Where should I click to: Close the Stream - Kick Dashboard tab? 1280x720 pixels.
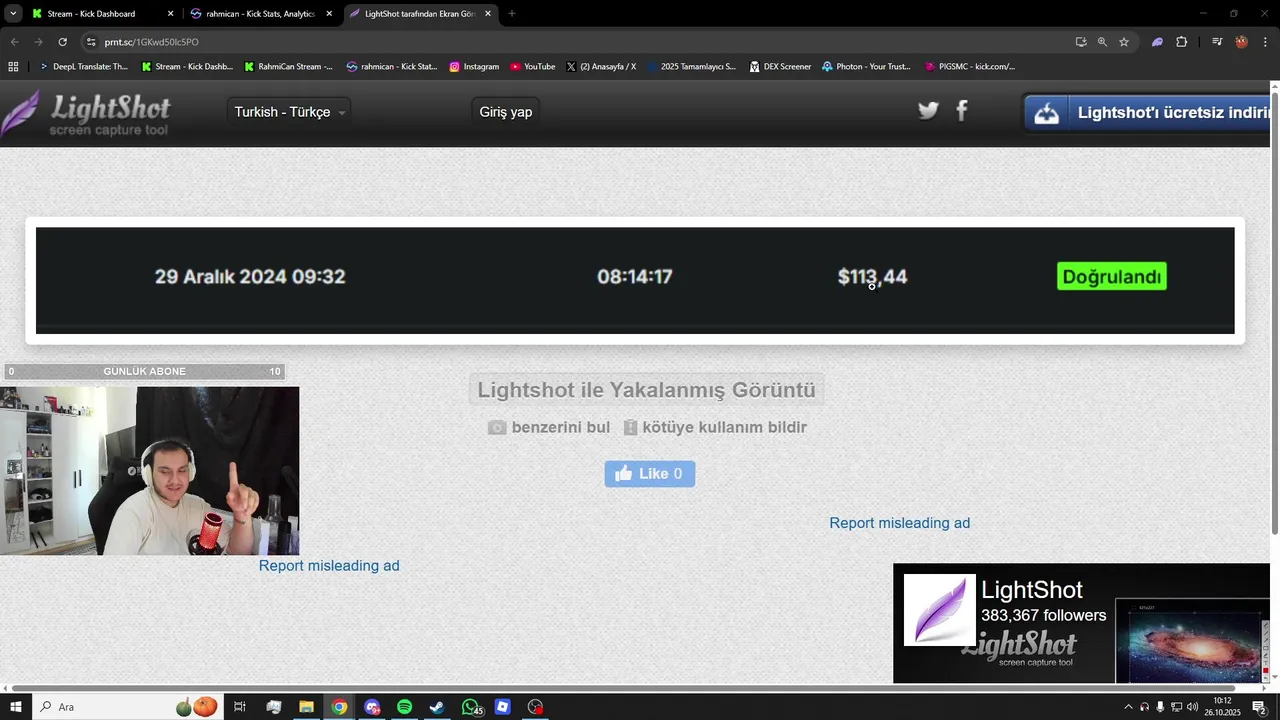(x=170, y=14)
